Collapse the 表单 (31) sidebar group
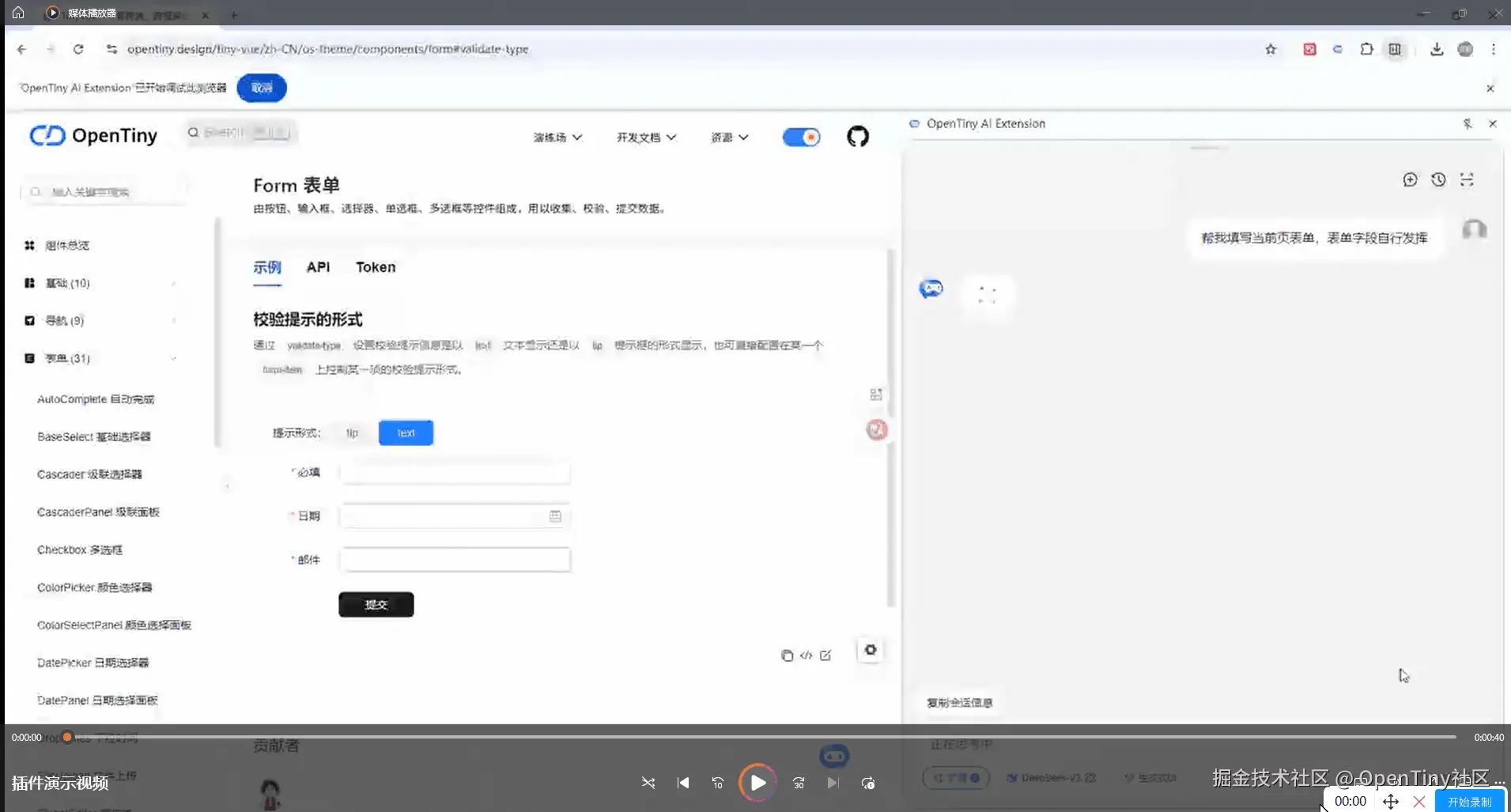1511x812 pixels. 173,358
